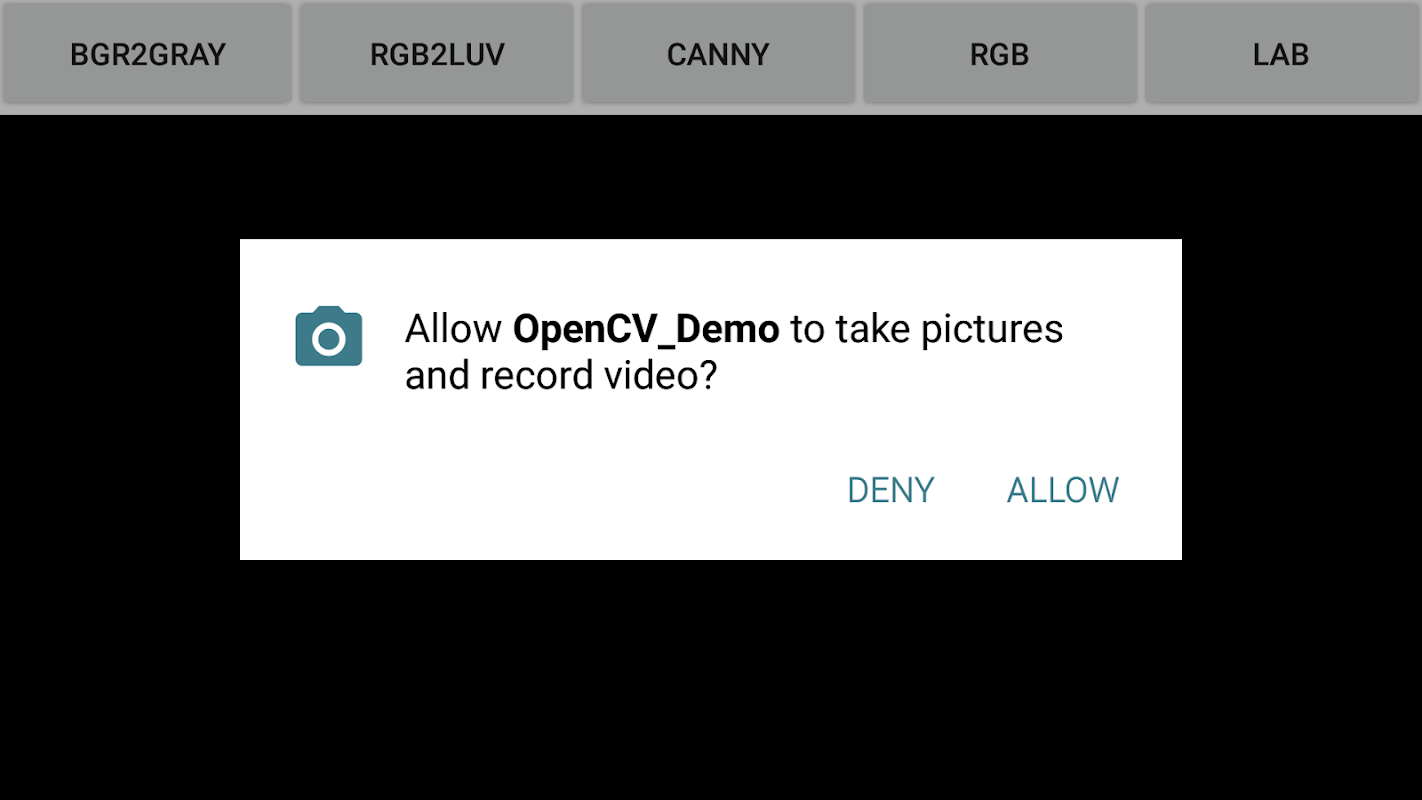Tap DENY in the permission dialog
The image size is (1422, 800).
[890, 490]
